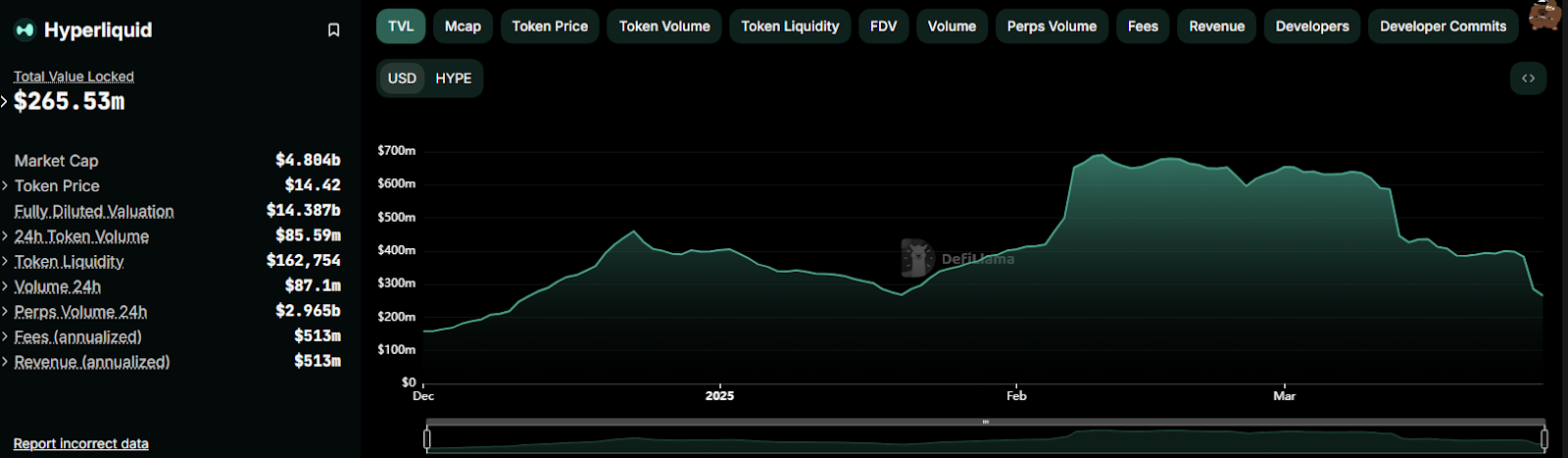This screenshot has height=458, width=1568.
Task: Enable the Developer Commits chart metric
Action: click(x=1443, y=26)
